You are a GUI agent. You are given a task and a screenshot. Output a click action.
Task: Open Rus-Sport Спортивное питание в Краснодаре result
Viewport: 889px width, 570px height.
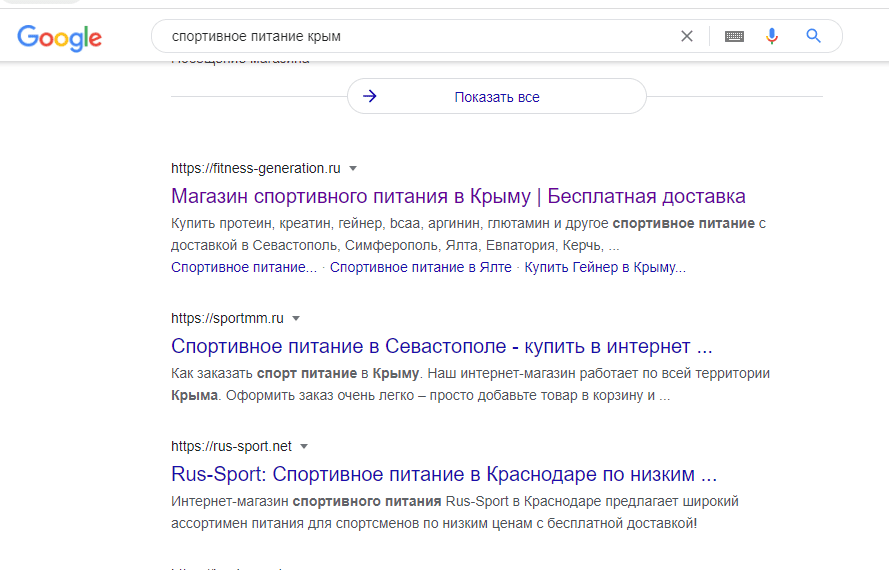point(444,474)
